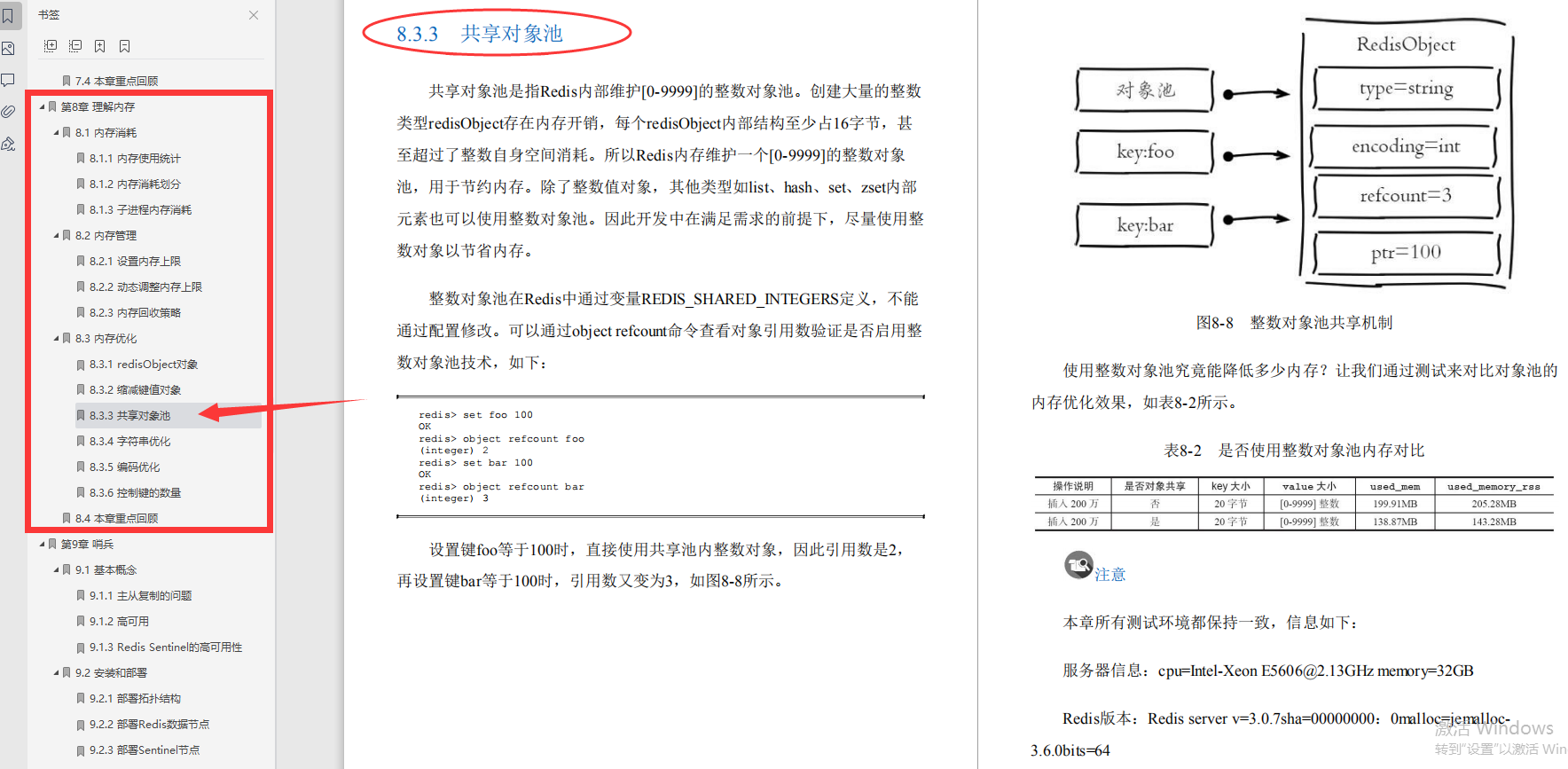The image size is (1568, 769).
Task: Collapse the 第9章 哨兵 chapter arrow
Action: [x=42, y=544]
